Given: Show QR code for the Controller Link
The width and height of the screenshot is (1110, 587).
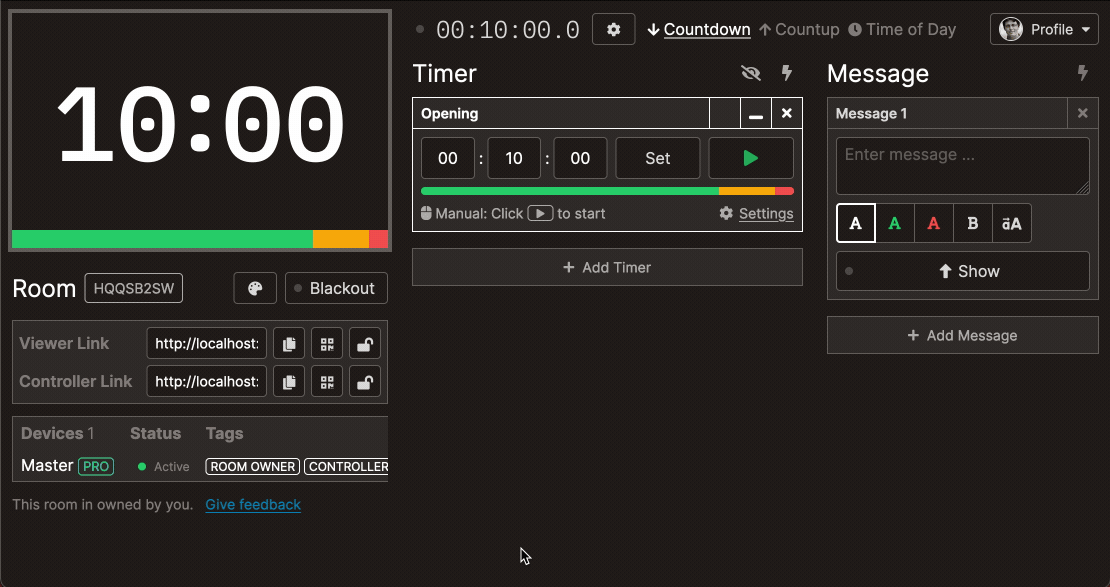Looking at the screenshot, I should pos(326,381).
